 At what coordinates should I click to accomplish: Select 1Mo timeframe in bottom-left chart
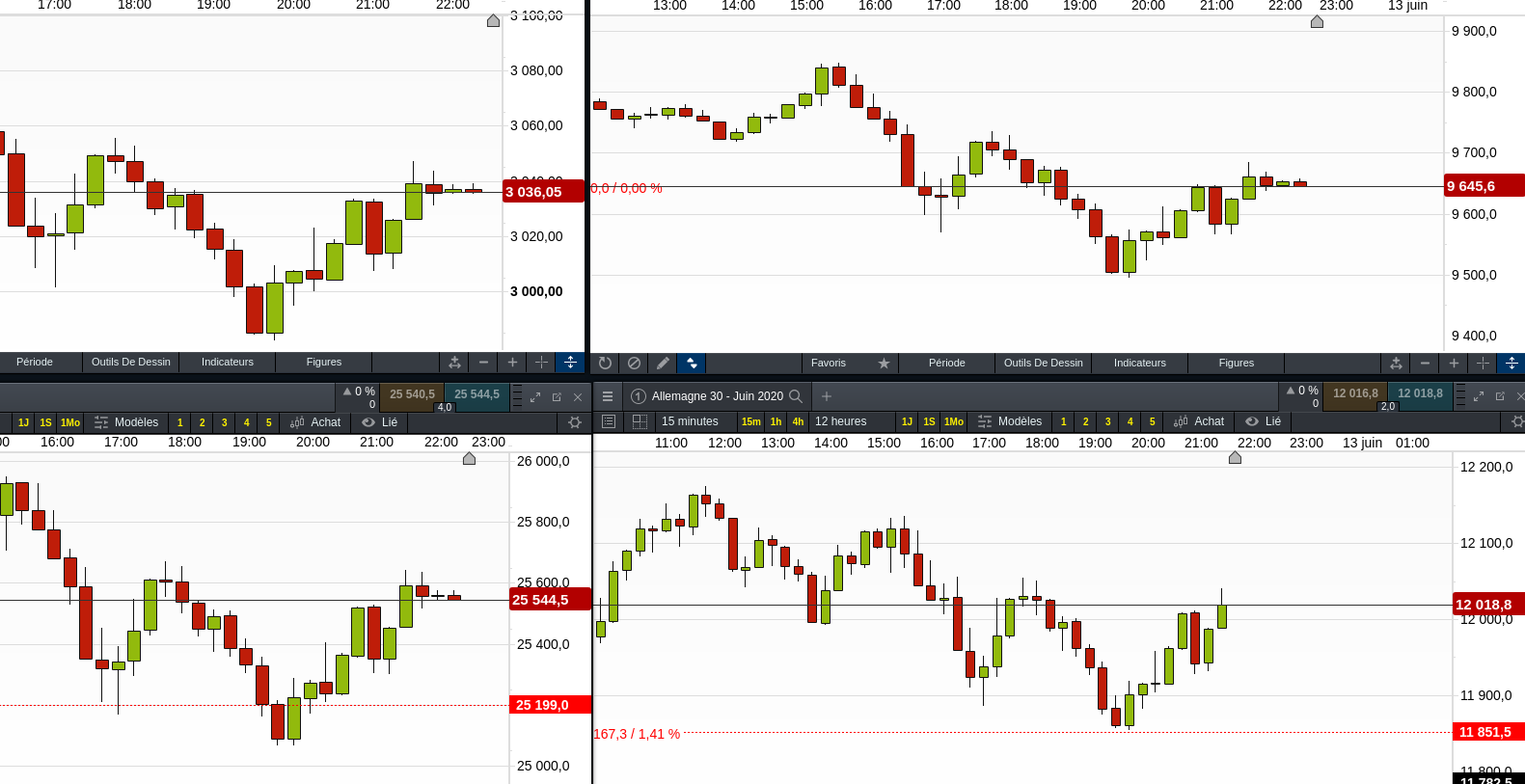(x=70, y=422)
